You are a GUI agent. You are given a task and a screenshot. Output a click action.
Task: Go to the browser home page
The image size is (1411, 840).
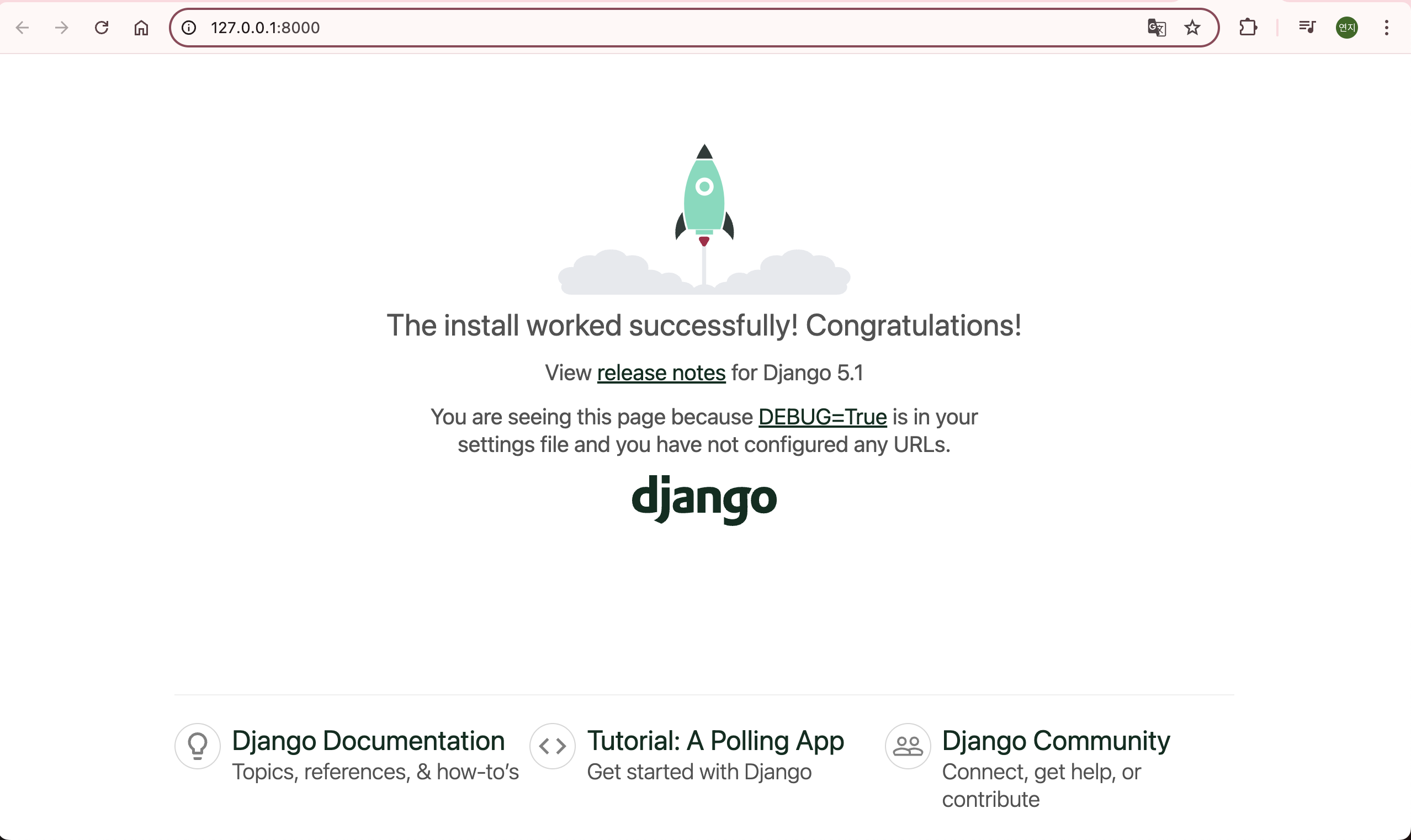[141, 27]
